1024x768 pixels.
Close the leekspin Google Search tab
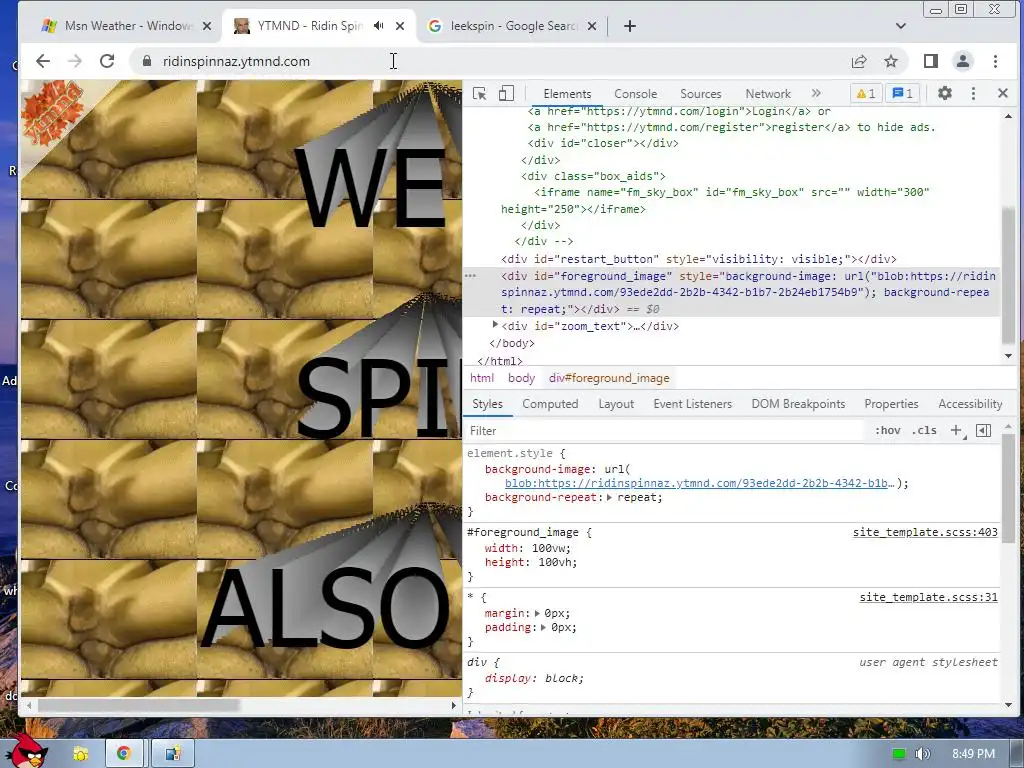592,25
